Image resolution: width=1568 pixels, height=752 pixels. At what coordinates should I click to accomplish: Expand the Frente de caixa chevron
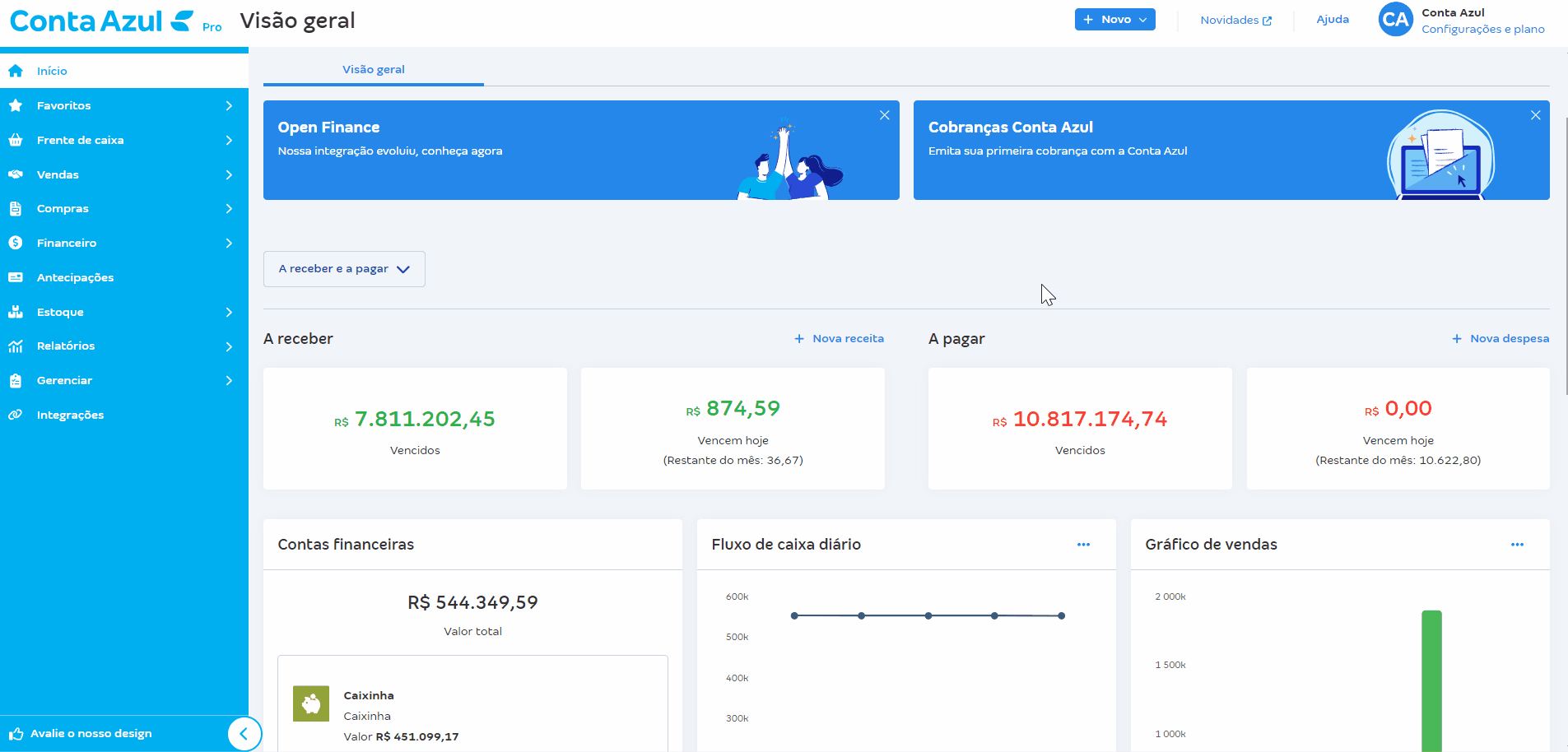tap(229, 140)
